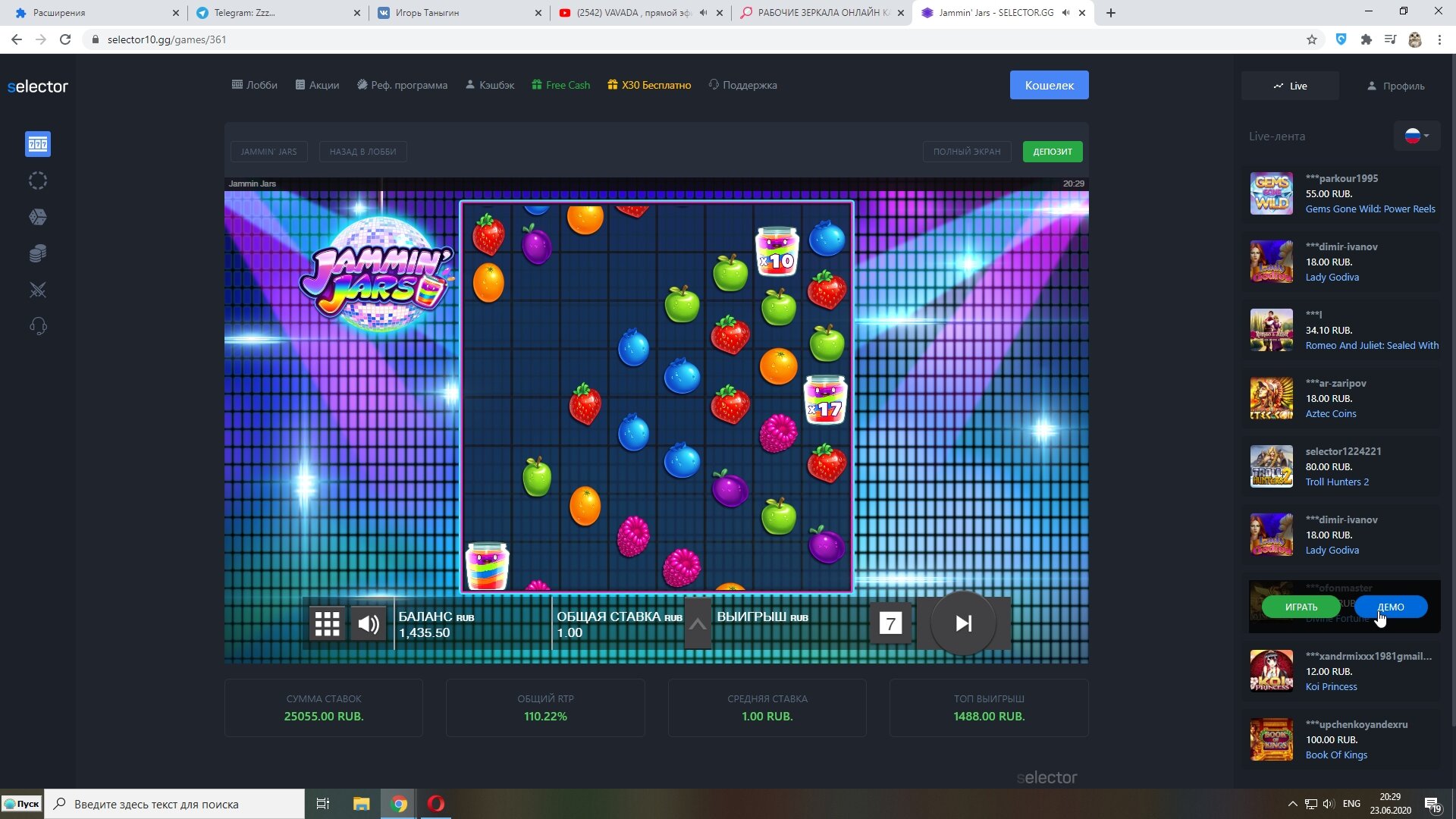
Task: Open the game grid menu icon
Action: coord(327,623)
